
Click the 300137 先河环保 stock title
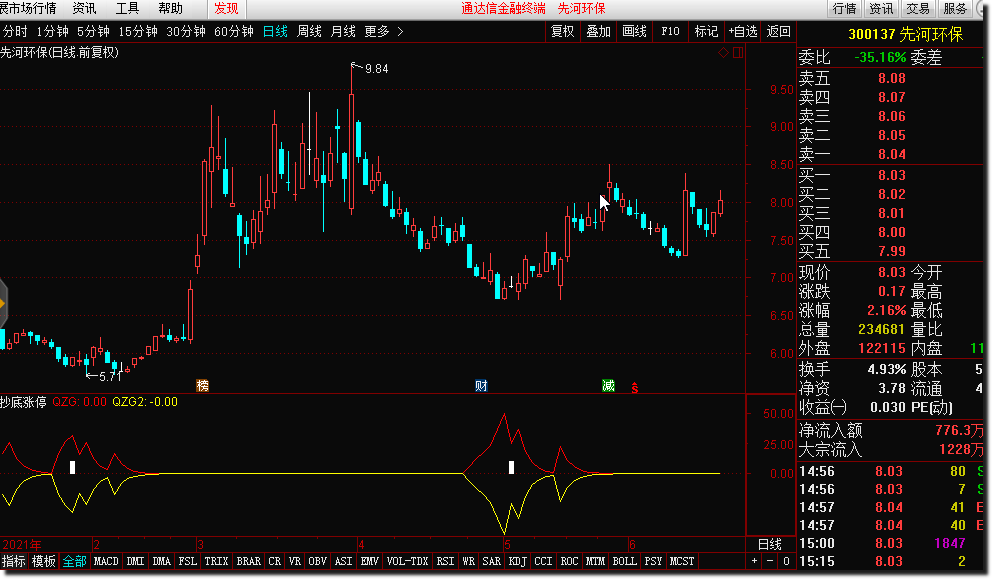click(x=905, y=34)
